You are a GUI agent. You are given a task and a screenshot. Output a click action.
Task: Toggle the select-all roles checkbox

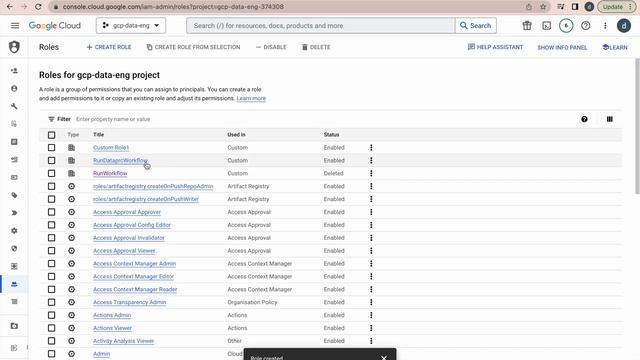click(51, 135)
